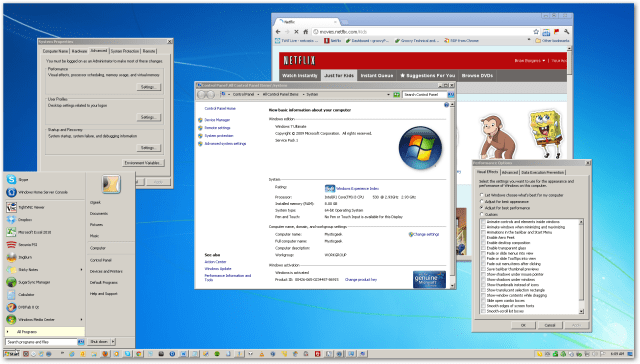Open Calculator from the Start menu
The image size is (640, 364).
point(20,294)
